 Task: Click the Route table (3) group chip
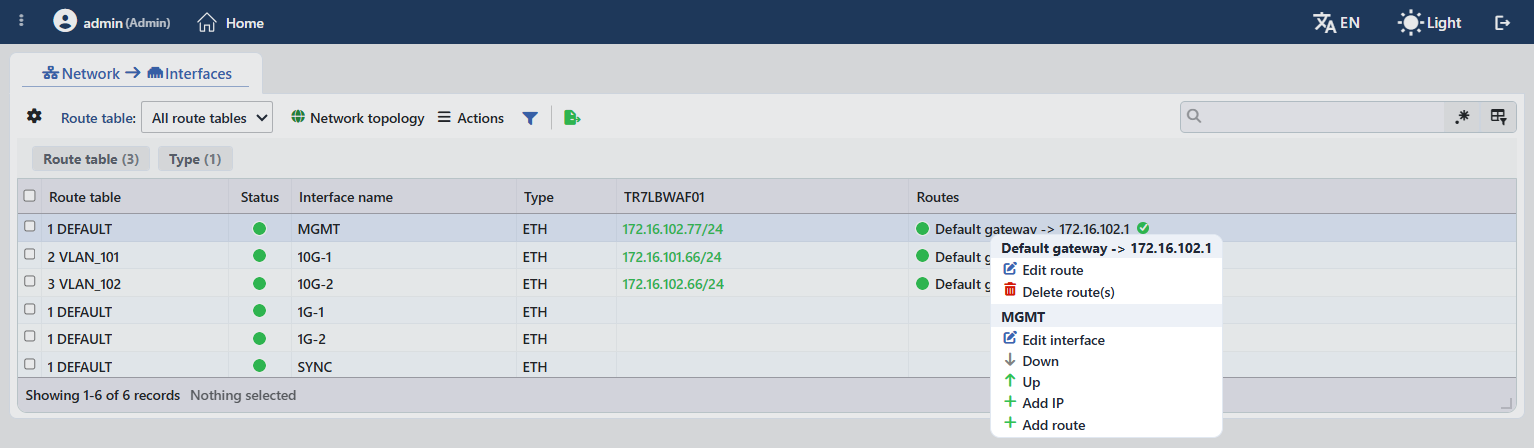[91, 159]
